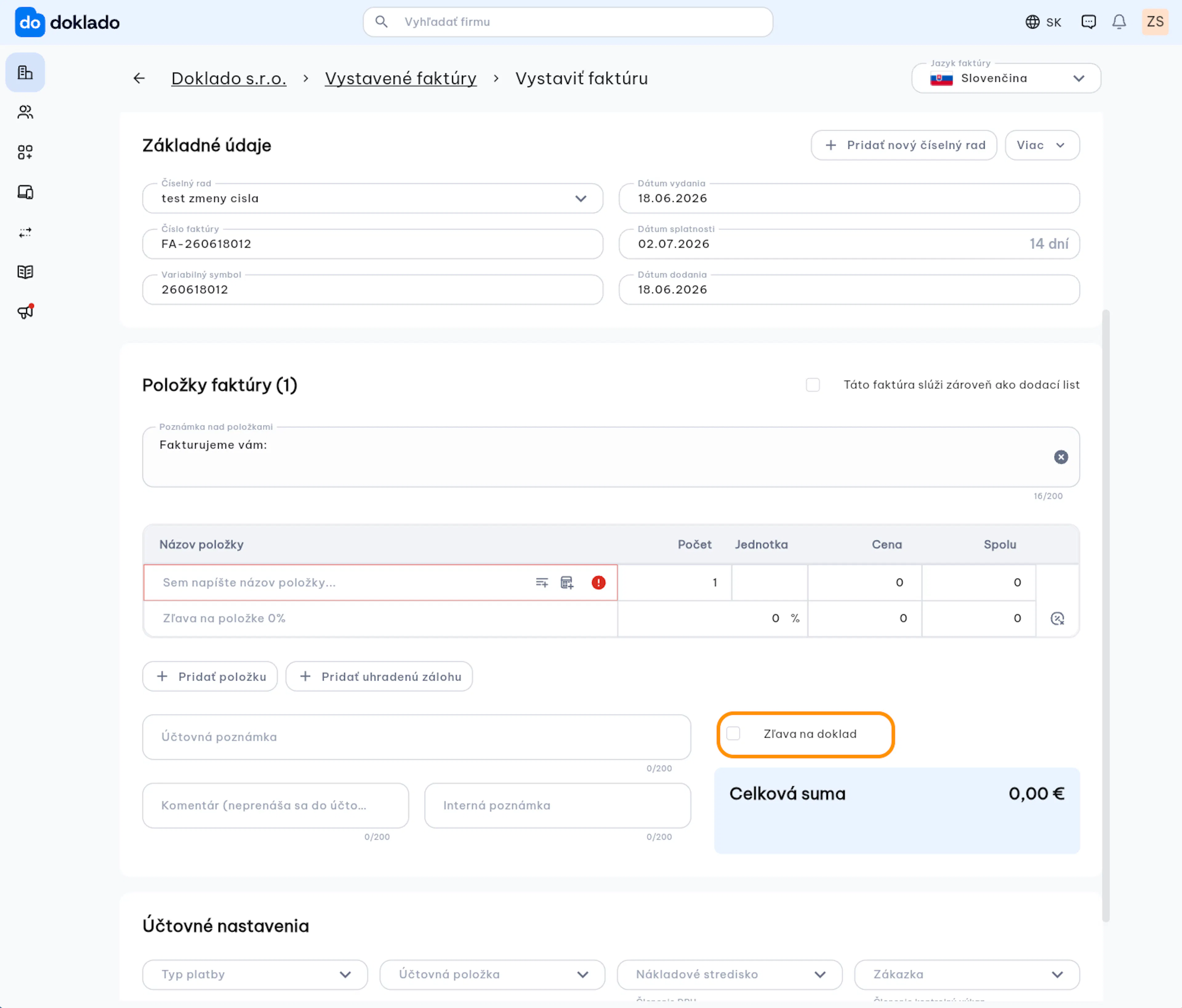
Task: Click the Poznámka nad položkami text area
Action: [x=611, y=457]
